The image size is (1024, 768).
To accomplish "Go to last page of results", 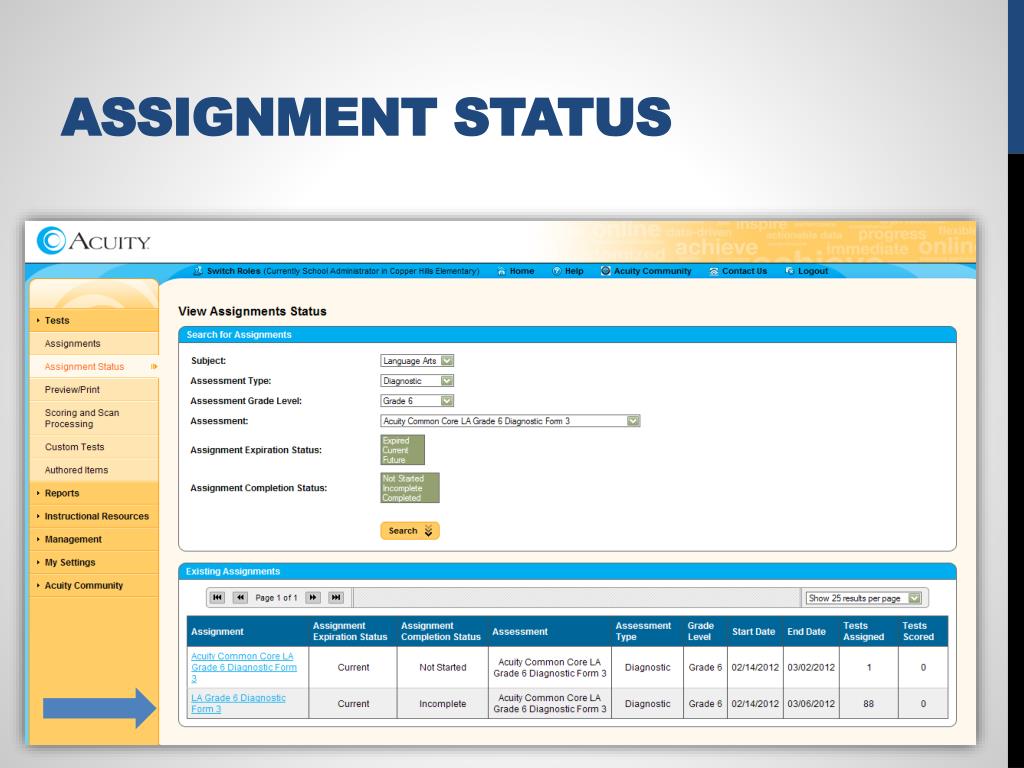I will (x=336, y=598).
